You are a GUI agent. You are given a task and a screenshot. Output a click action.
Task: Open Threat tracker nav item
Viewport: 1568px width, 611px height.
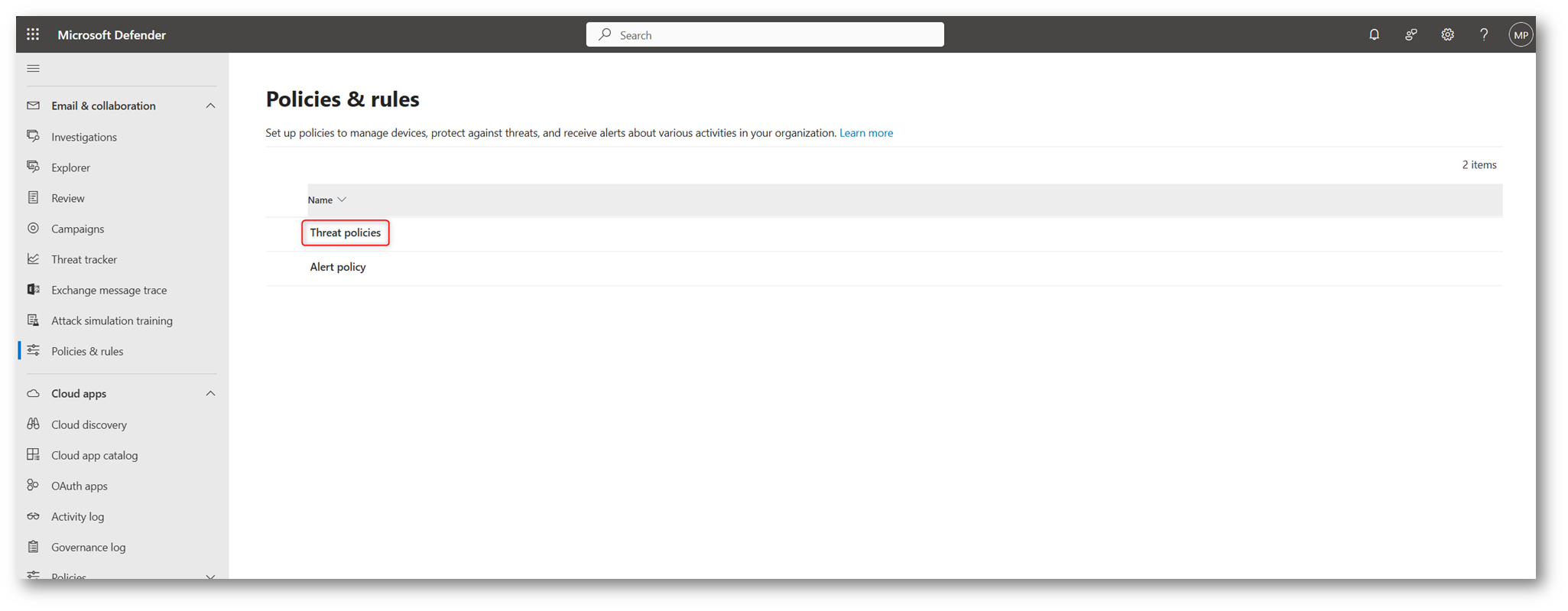point(84,259)
